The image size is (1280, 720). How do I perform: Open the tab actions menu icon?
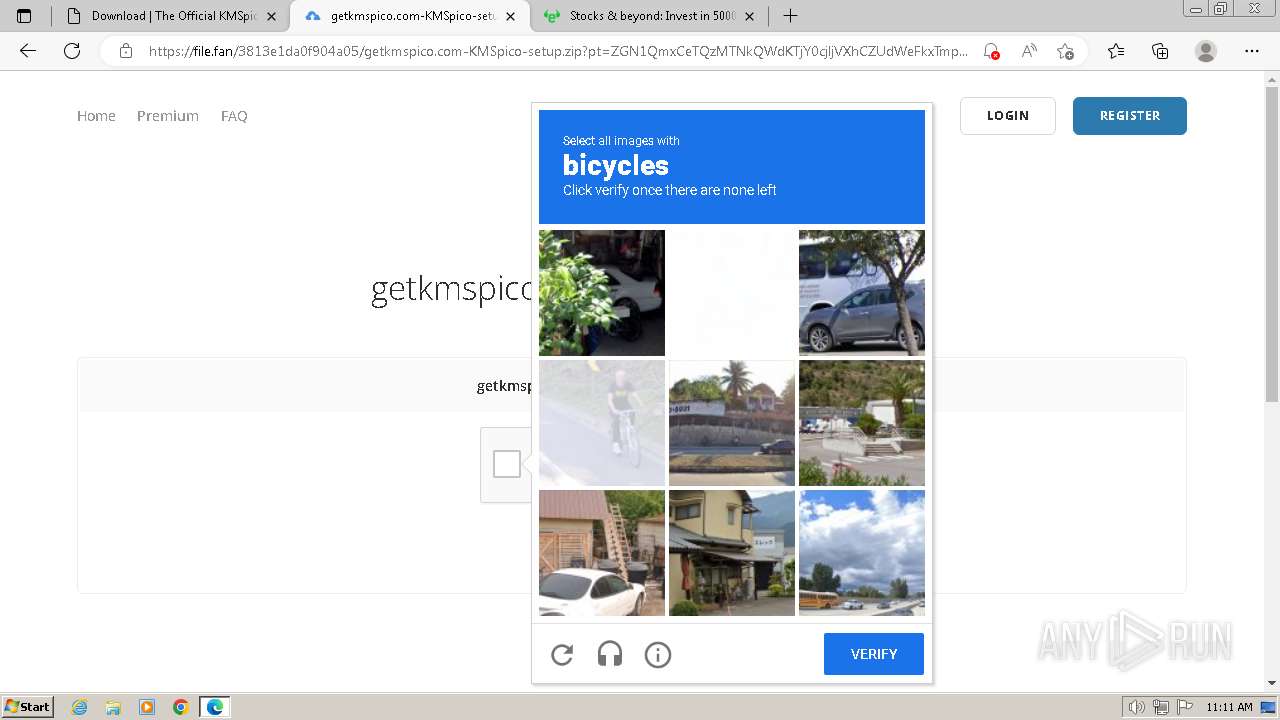tap(24, 16)
